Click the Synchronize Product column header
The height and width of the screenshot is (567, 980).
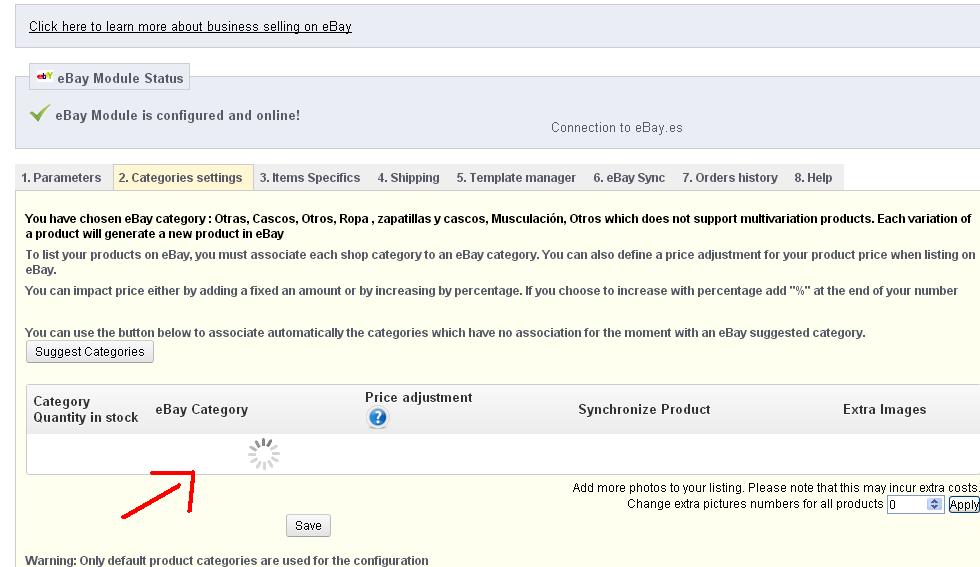[x=644, y=409]
